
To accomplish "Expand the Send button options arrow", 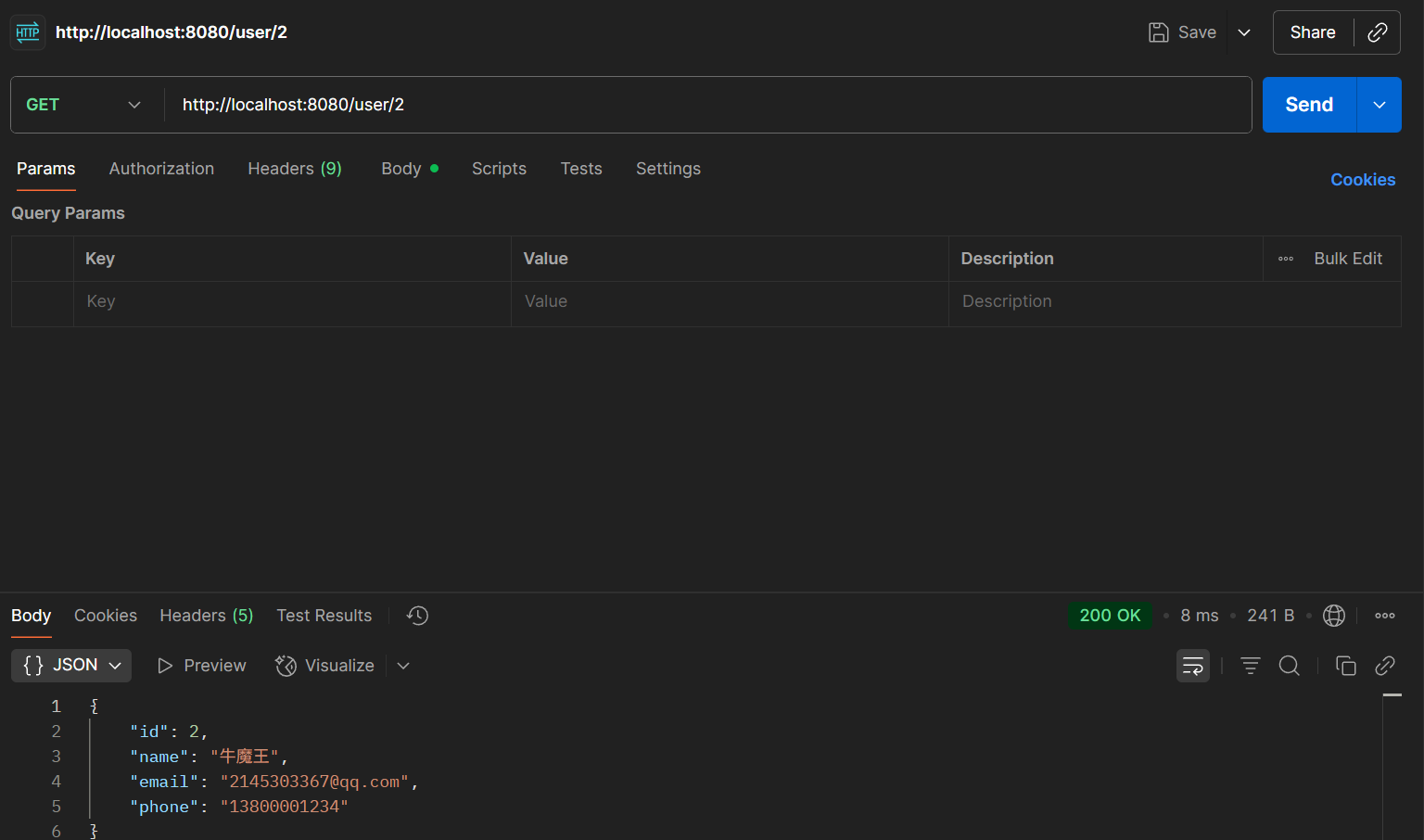I will [x=1379, y=105].
